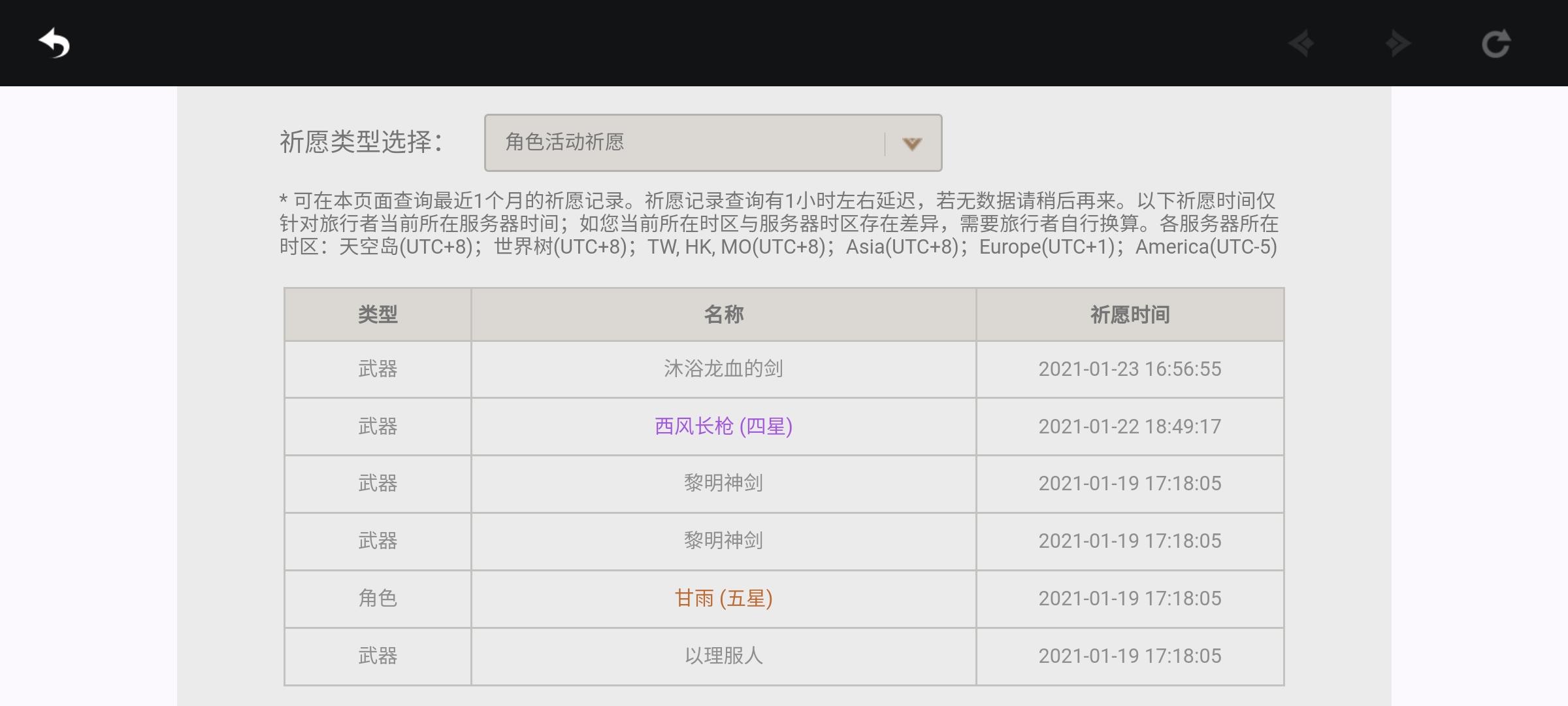Click the 祈愿类型选择 label
Viewport: 1568px width, 706px height.
tap(361, 142)
